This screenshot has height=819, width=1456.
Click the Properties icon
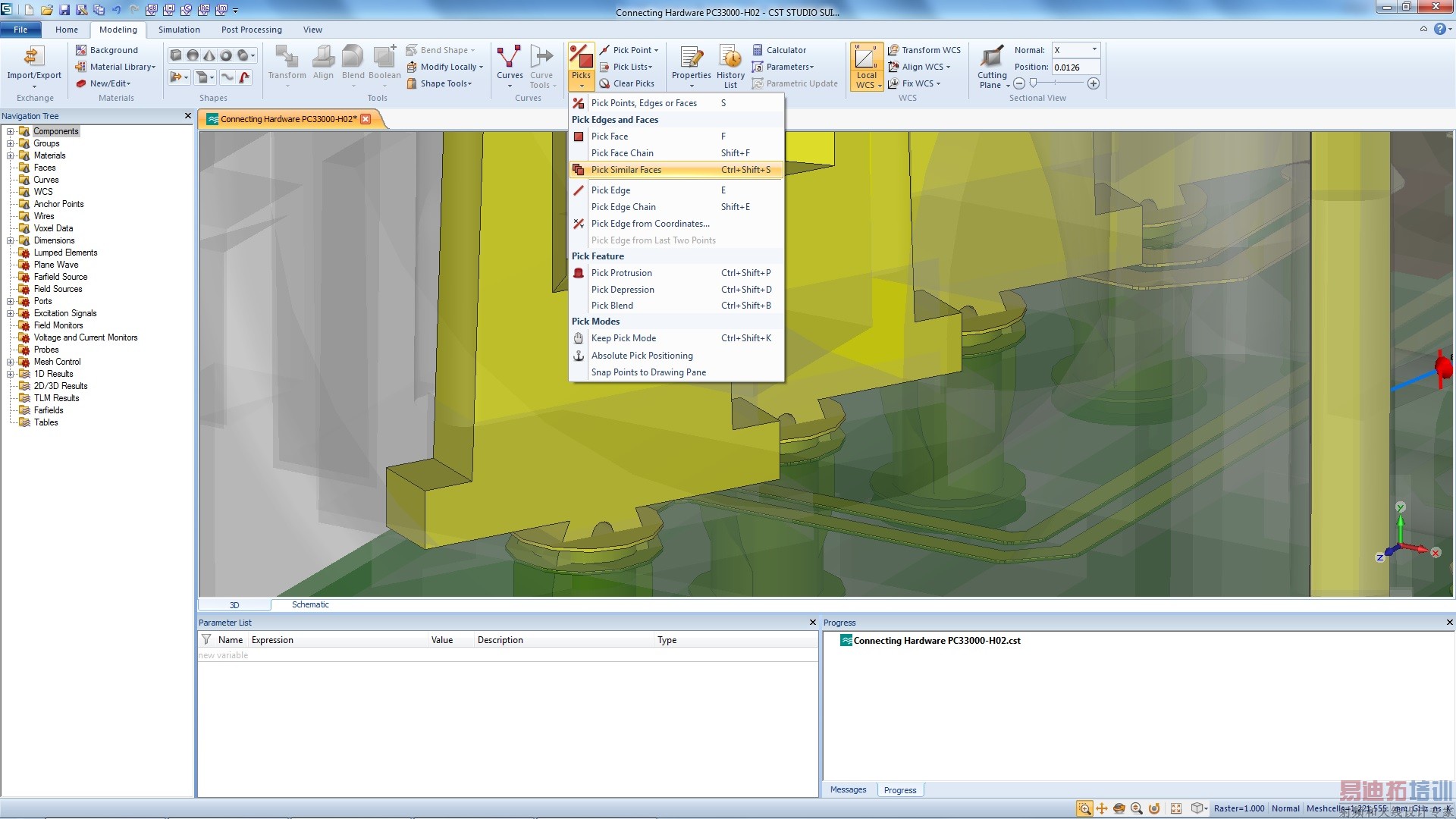pyautogui.click(x=691, y=58)
